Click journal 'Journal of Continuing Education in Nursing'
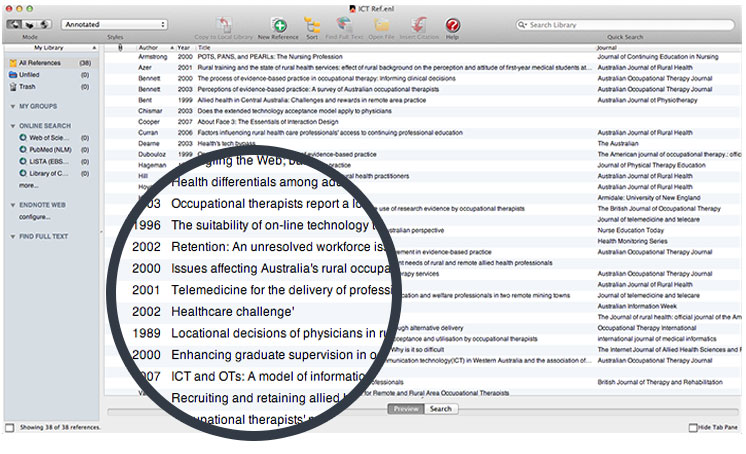The width and height of the screenshot is (746, 454). 658,57
